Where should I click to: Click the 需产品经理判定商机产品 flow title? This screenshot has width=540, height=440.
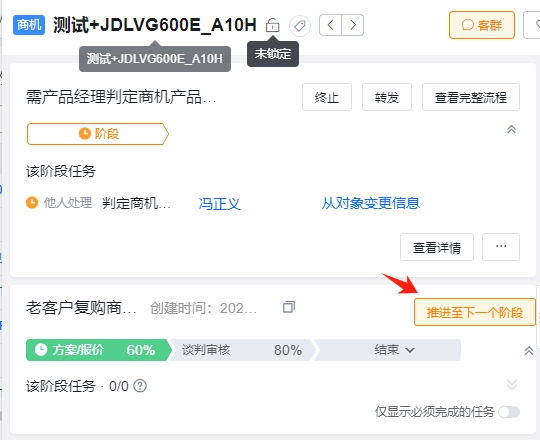click(x=121, y=97)
